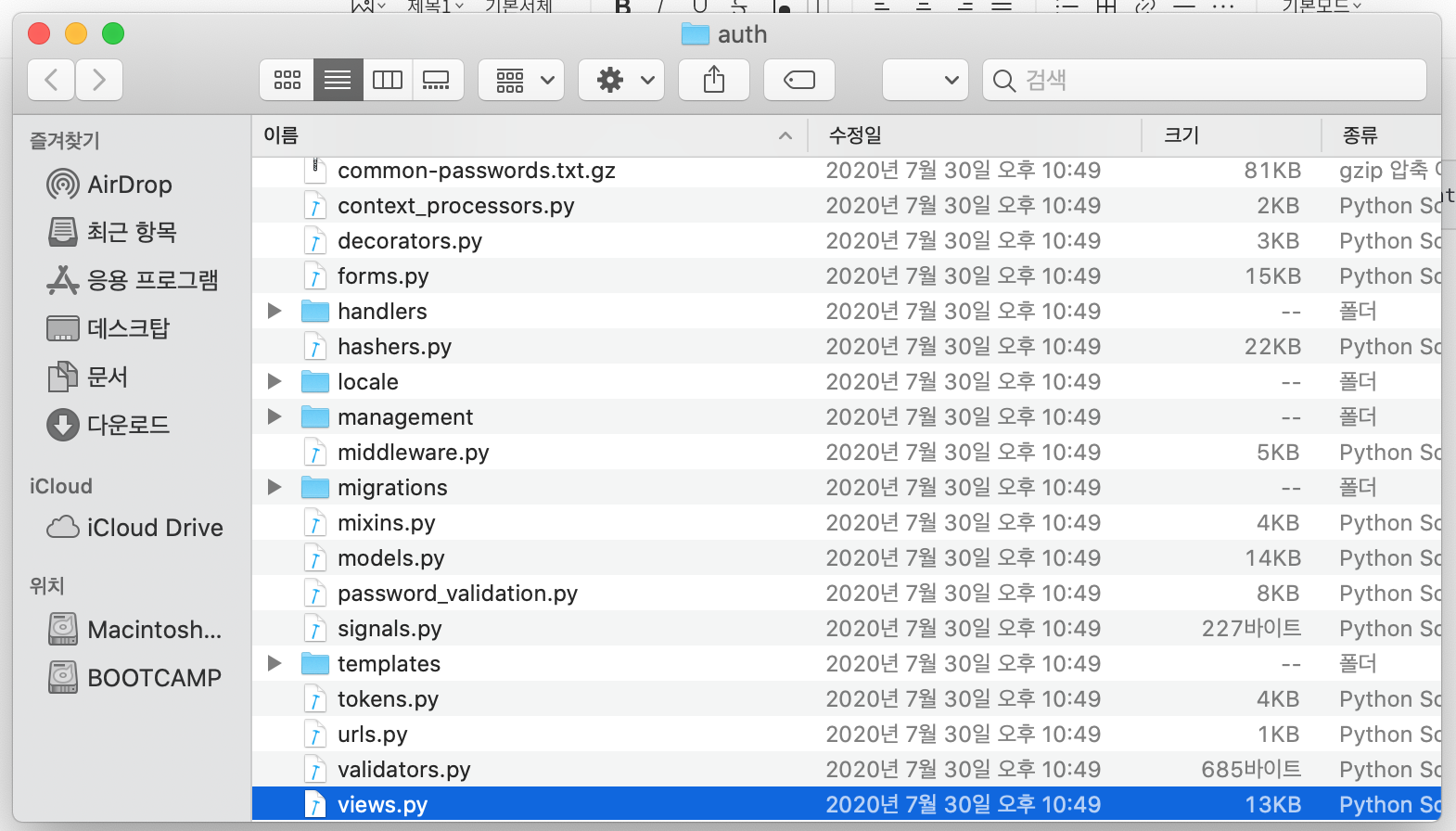This screenshot has height=831, width=1456.
Task: Open the empty toolbar dropdown
Action: pyautogui.click(x=926, y=80)
